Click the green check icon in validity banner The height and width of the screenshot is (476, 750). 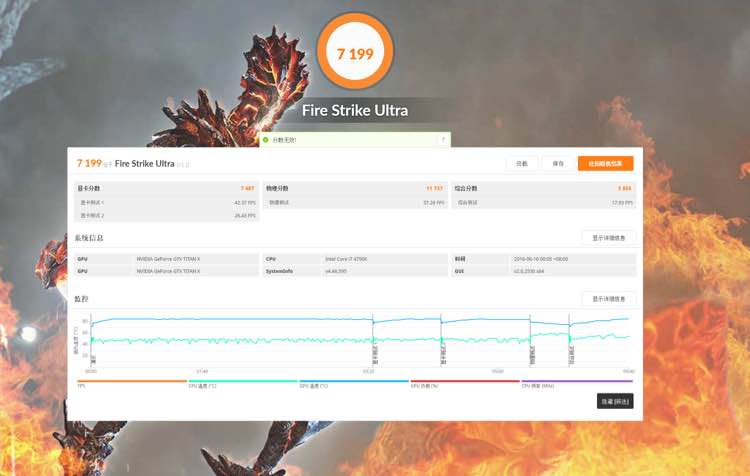266,140
